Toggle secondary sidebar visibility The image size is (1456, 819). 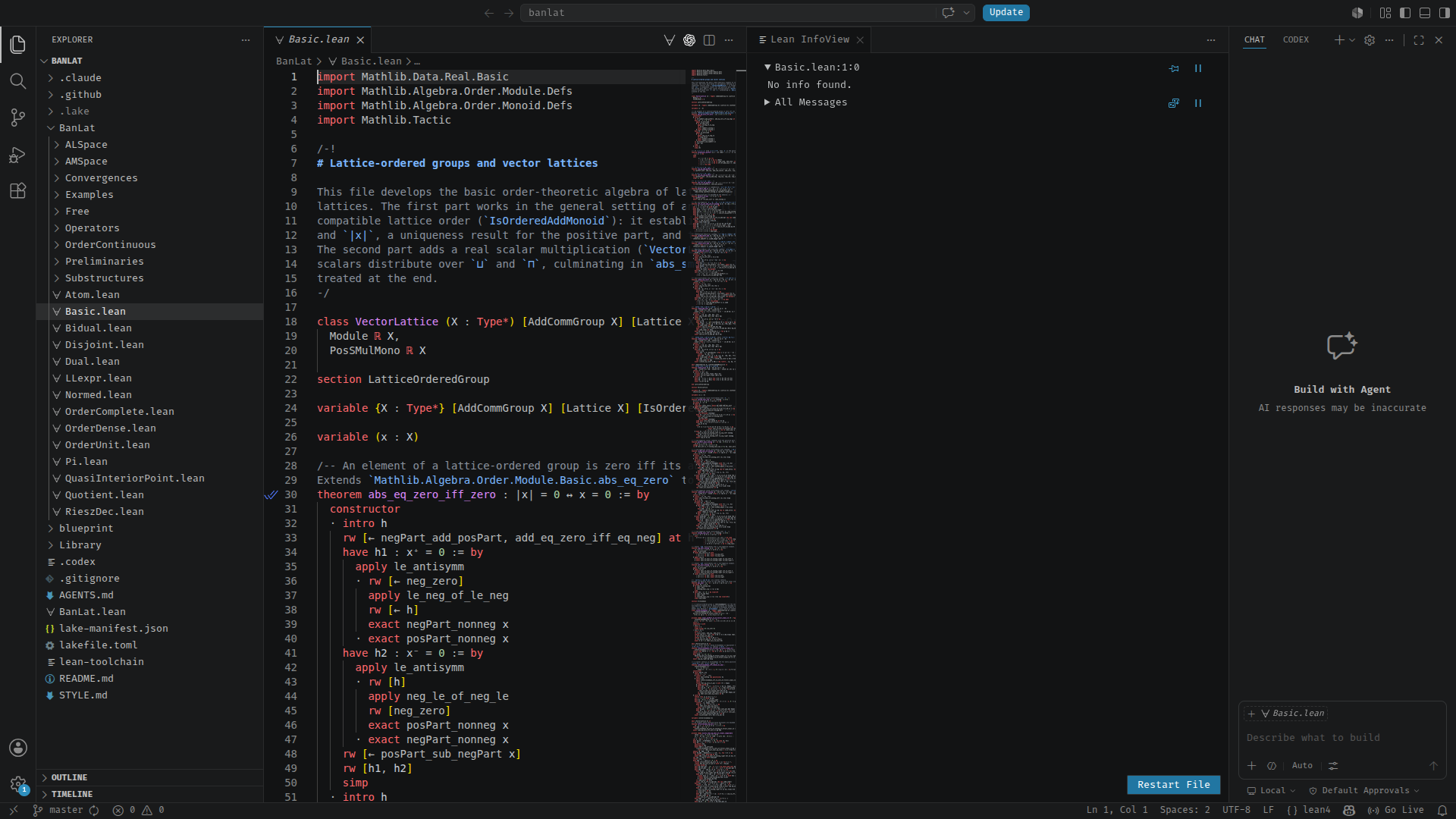click(x=1445, y=13)
